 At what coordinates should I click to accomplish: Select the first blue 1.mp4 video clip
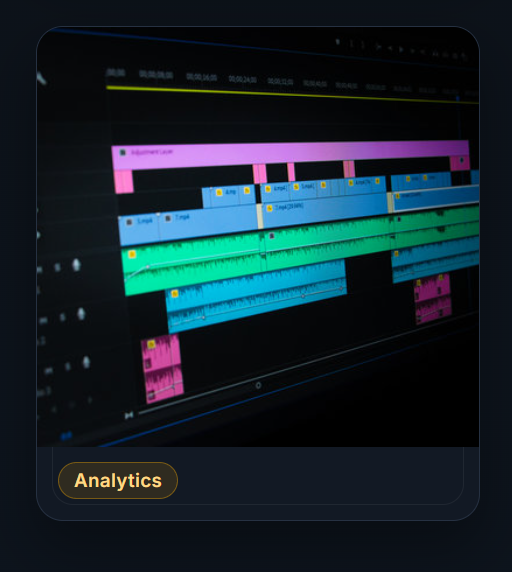[139, 230]
